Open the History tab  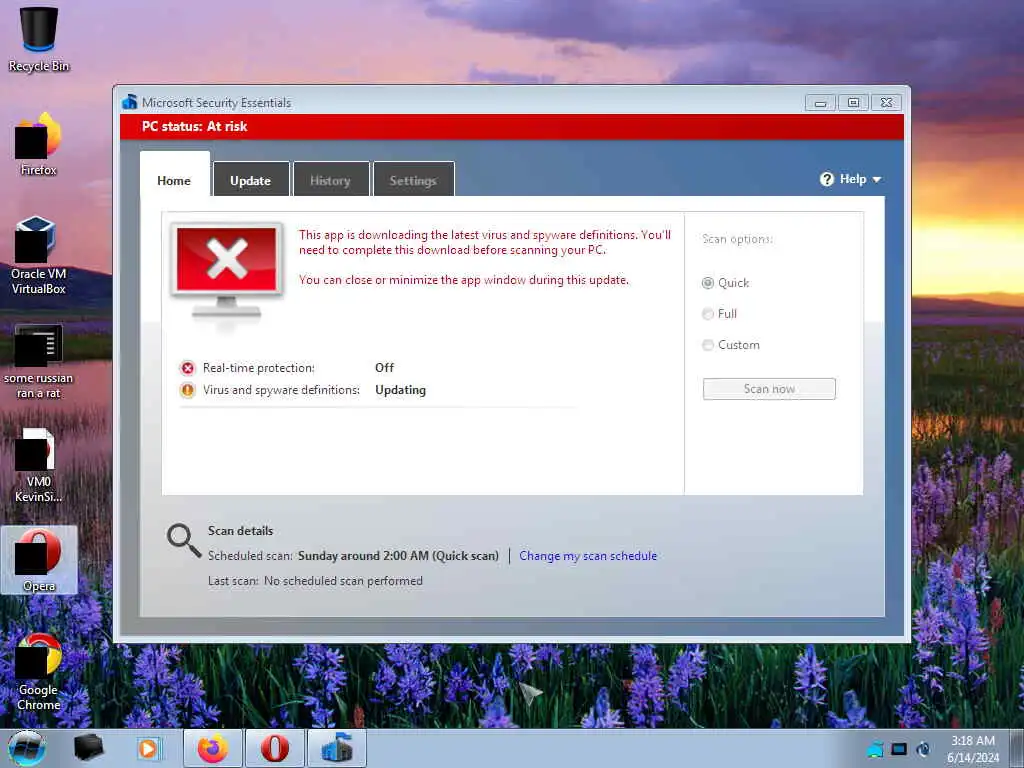click(x=330, y=179)
